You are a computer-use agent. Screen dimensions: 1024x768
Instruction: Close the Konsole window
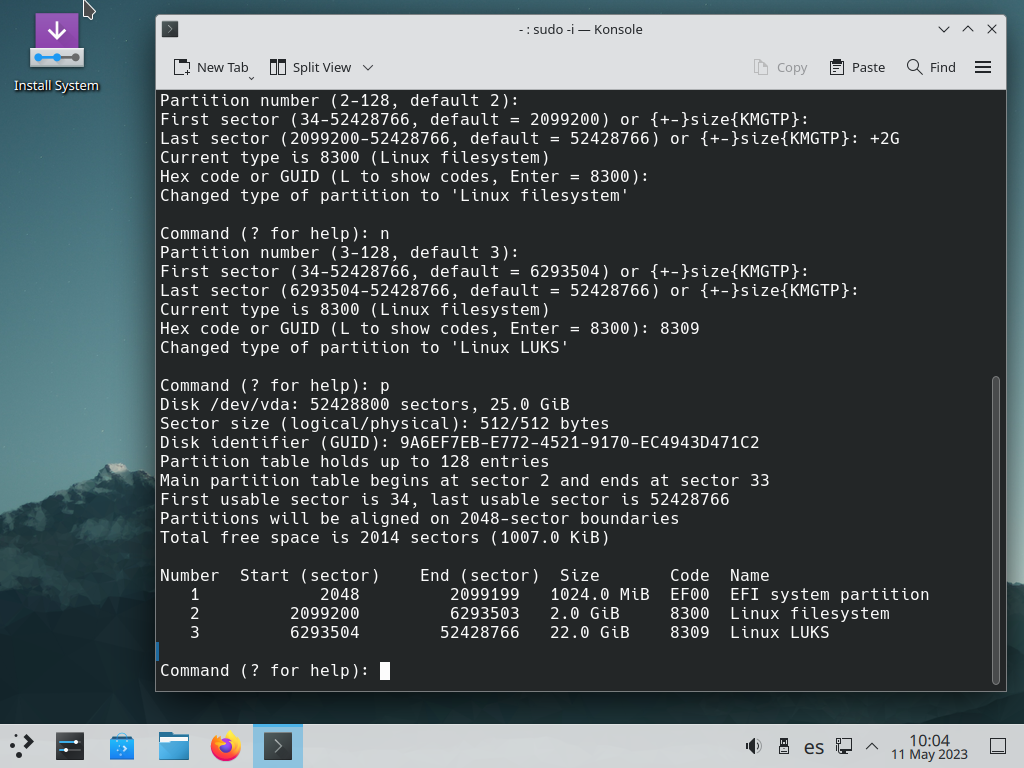pyautogui.click(x=992, y=29)
